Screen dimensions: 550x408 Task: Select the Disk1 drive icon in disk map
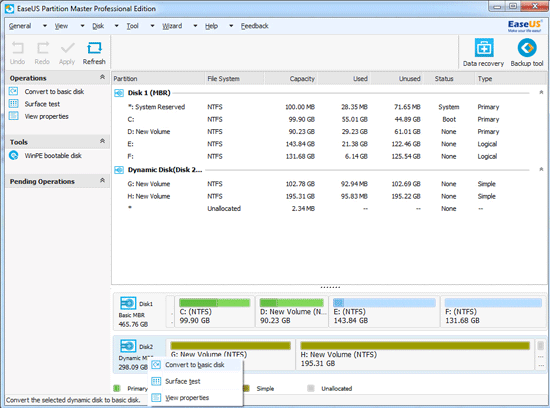pyautogui.click(x=128, y=303)
